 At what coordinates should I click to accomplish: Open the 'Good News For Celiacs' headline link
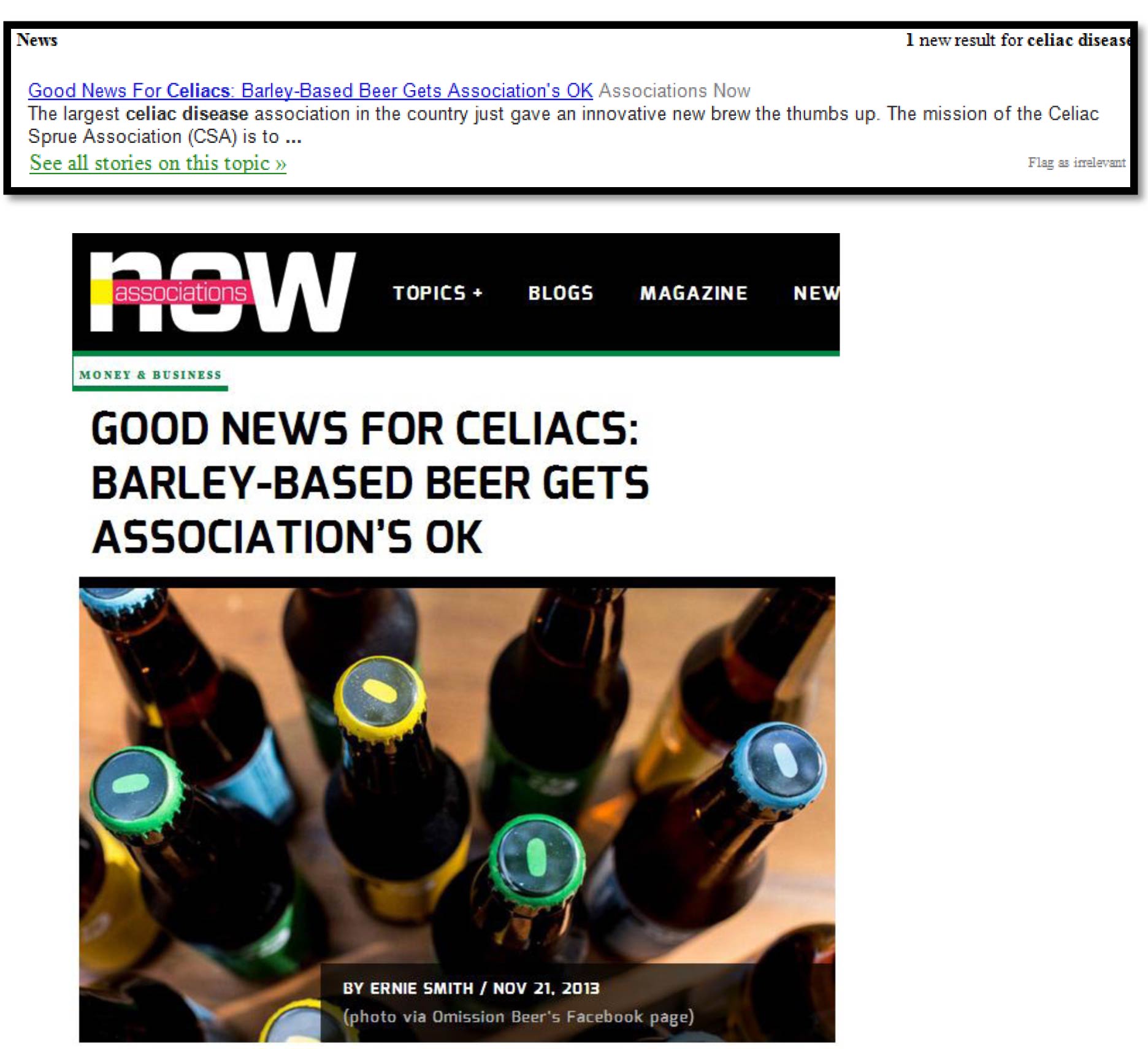[310, 90]
